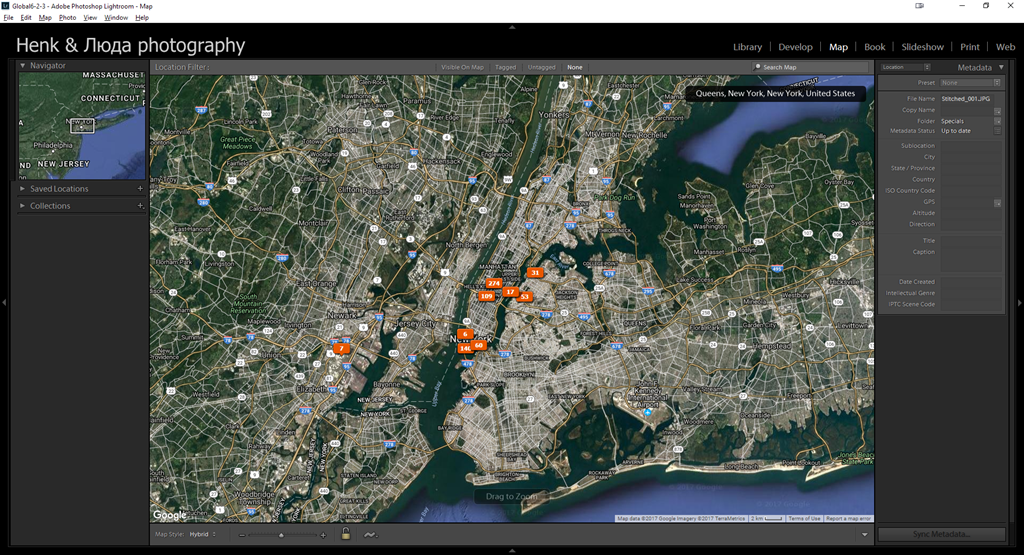
Task: Click the Lightroom app icon in title bar
Action: (x=5, y=6)
